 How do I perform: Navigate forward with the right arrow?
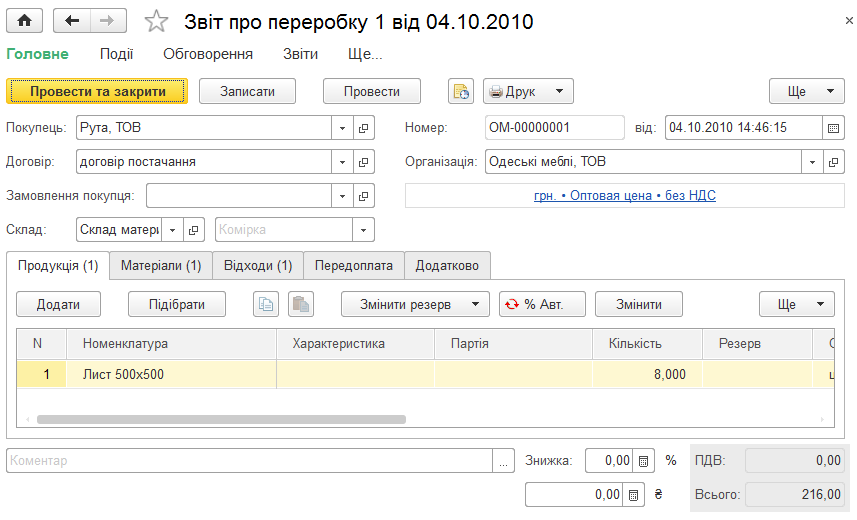pos(108,21)
